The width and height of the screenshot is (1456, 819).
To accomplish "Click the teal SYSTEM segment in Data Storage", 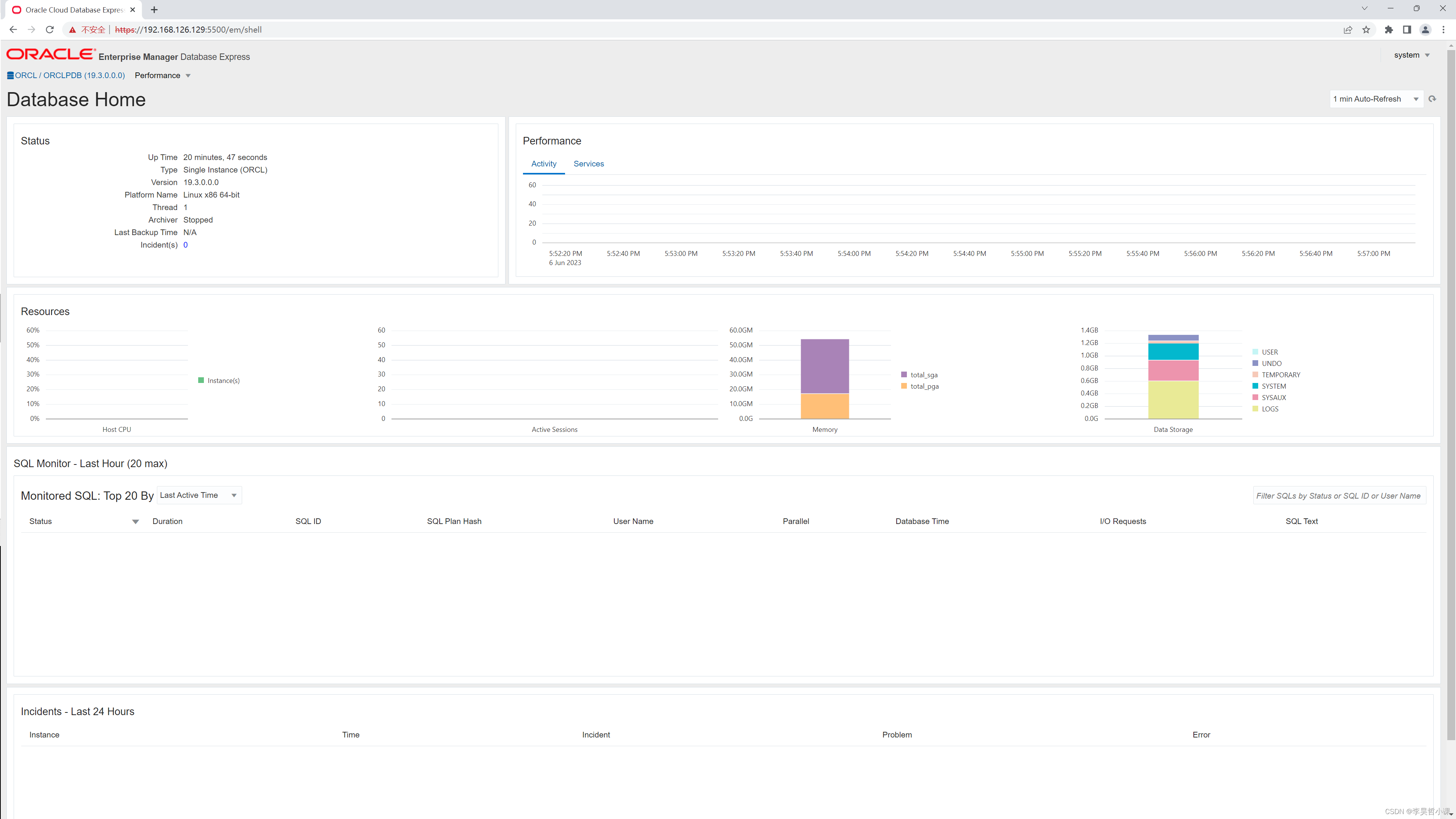I will [x=1173, y=352].
